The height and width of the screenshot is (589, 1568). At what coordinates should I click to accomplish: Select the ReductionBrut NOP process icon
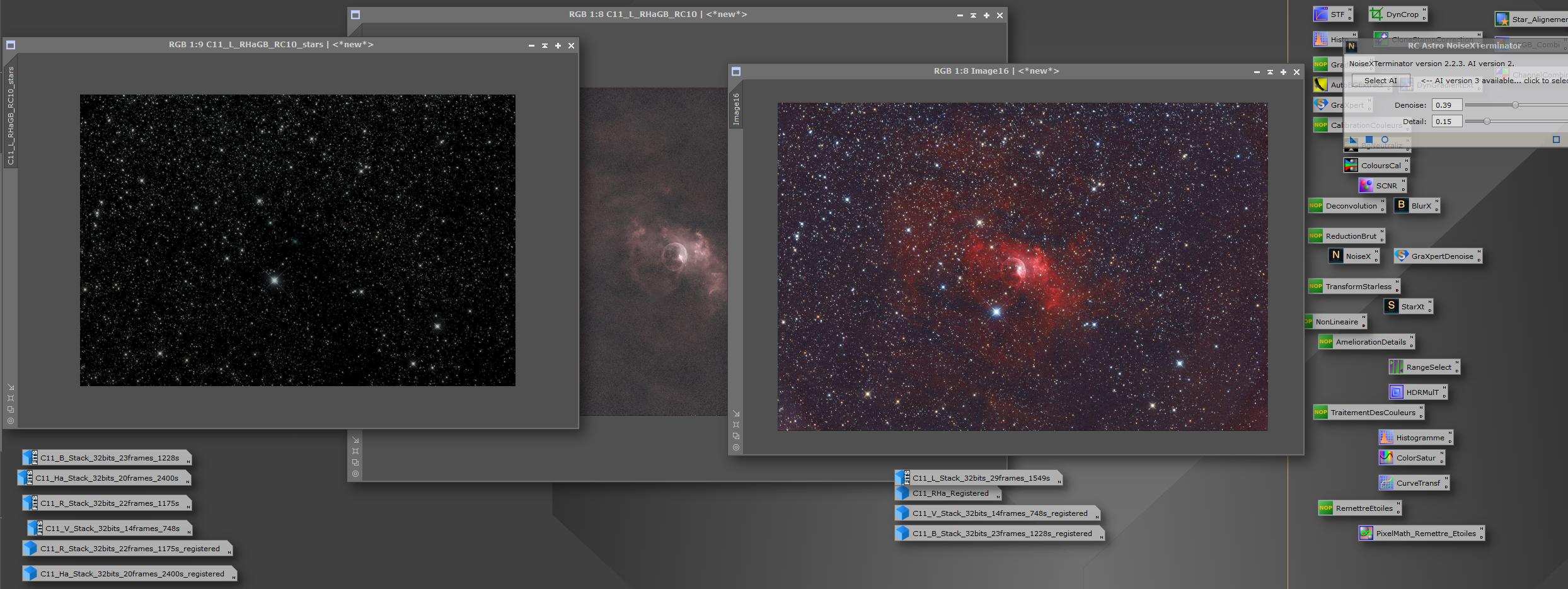[1346, 236]
